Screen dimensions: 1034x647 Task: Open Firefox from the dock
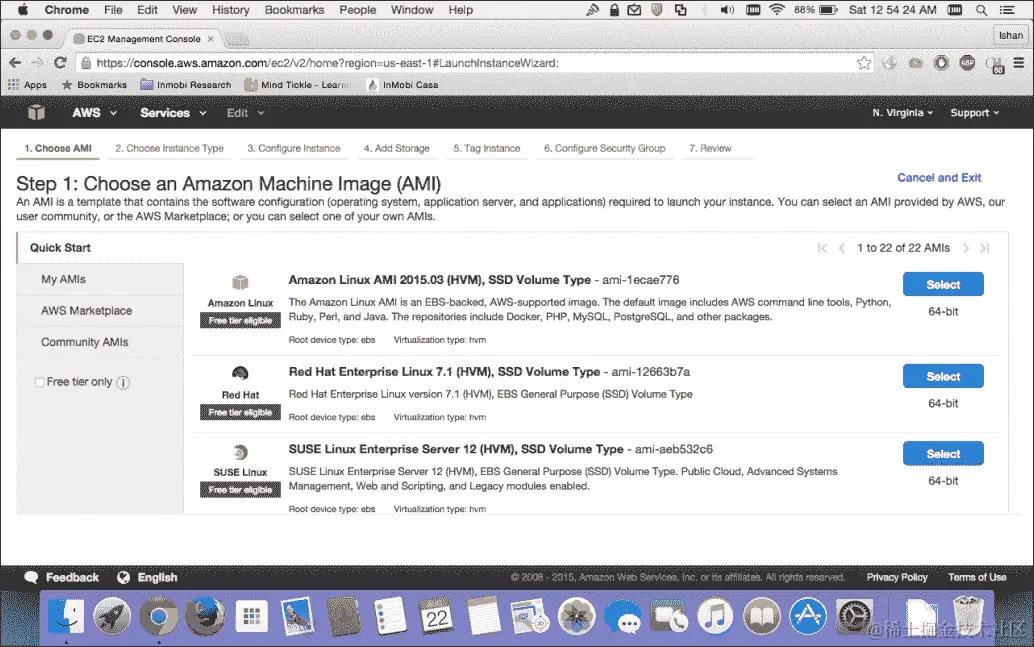[205, 617]
